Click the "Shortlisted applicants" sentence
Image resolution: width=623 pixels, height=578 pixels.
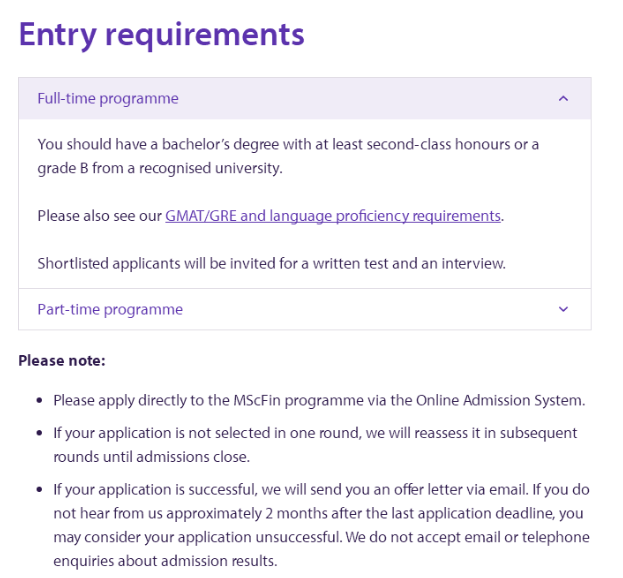pyautogui.click(x=271, y=264)
